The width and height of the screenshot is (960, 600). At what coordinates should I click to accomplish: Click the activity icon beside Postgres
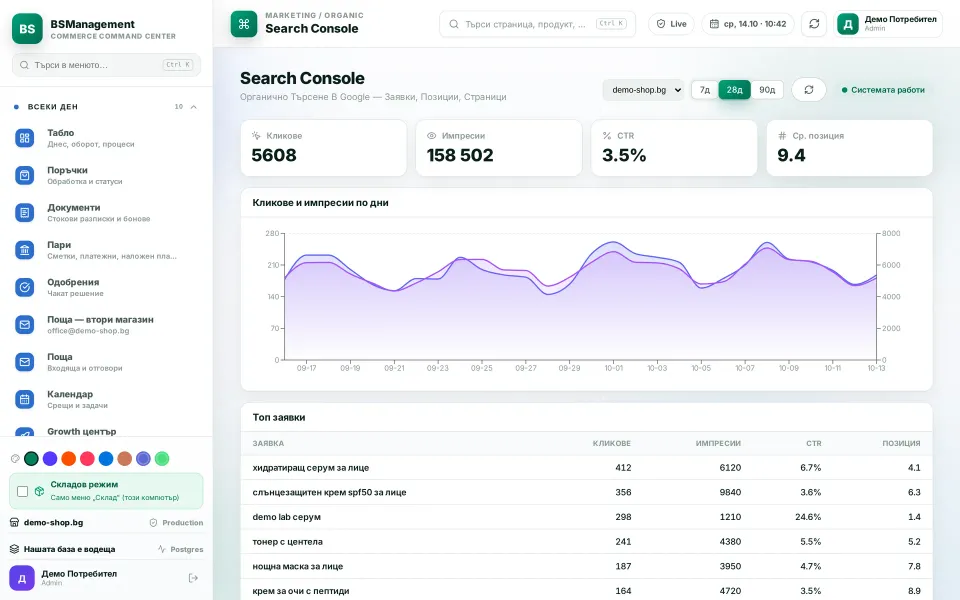click(162, 549)
